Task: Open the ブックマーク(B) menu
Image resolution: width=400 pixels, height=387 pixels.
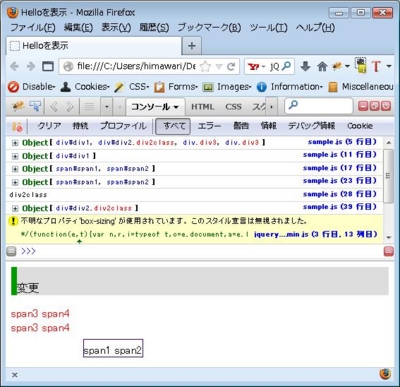Action: [209, 27]
